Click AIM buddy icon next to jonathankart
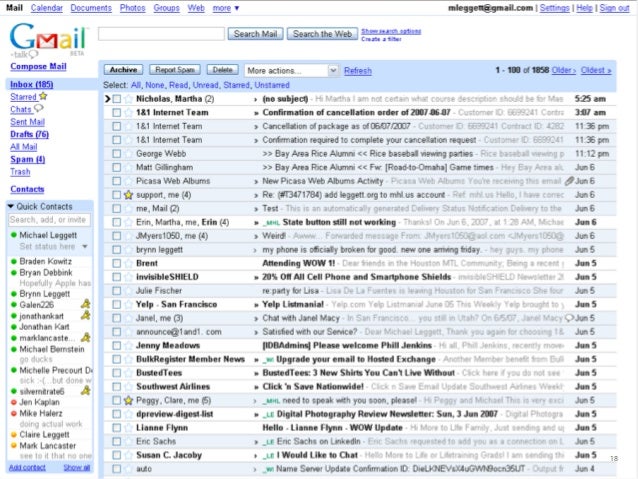The height and width of the screenshot is (479, 638). (x=85, y=315)
